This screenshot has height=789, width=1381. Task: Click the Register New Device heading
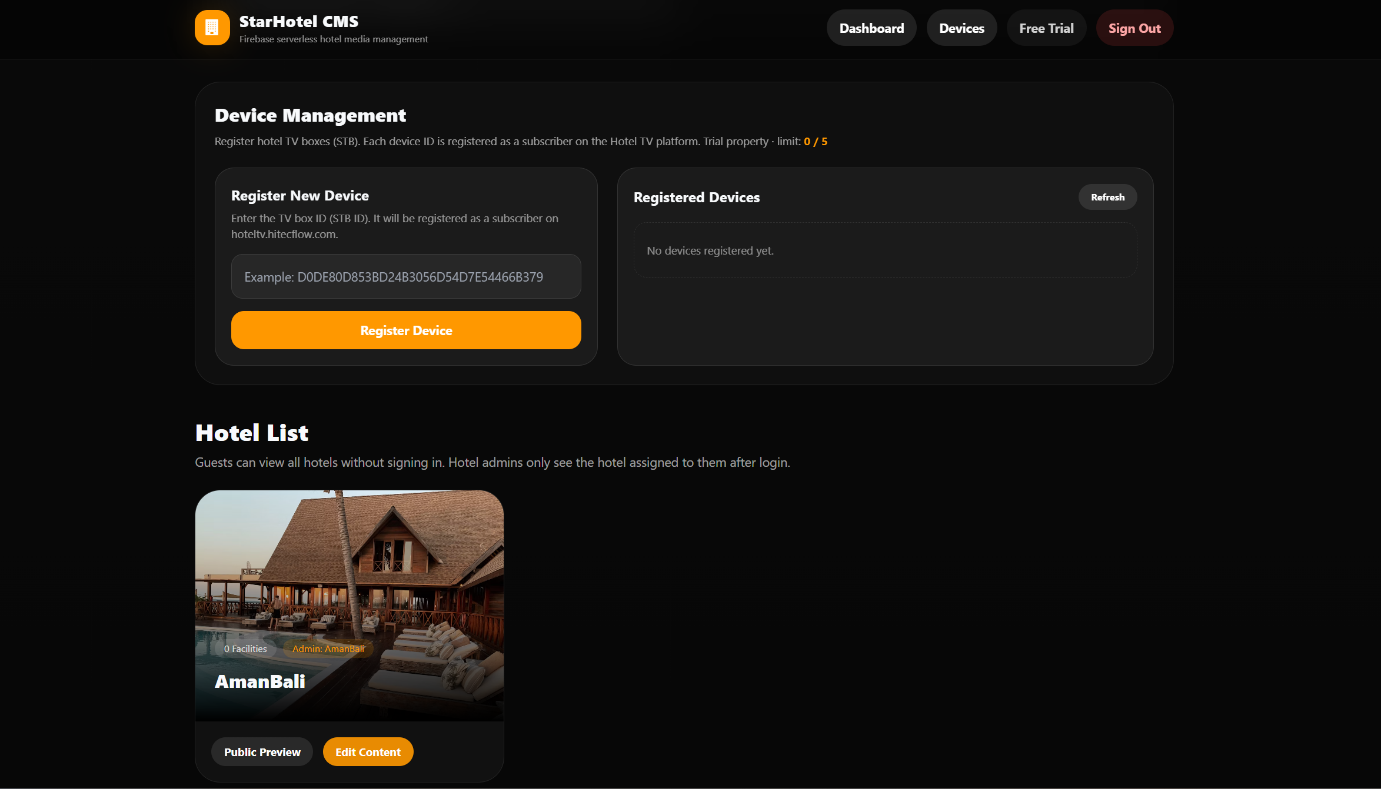pos(300,196)
